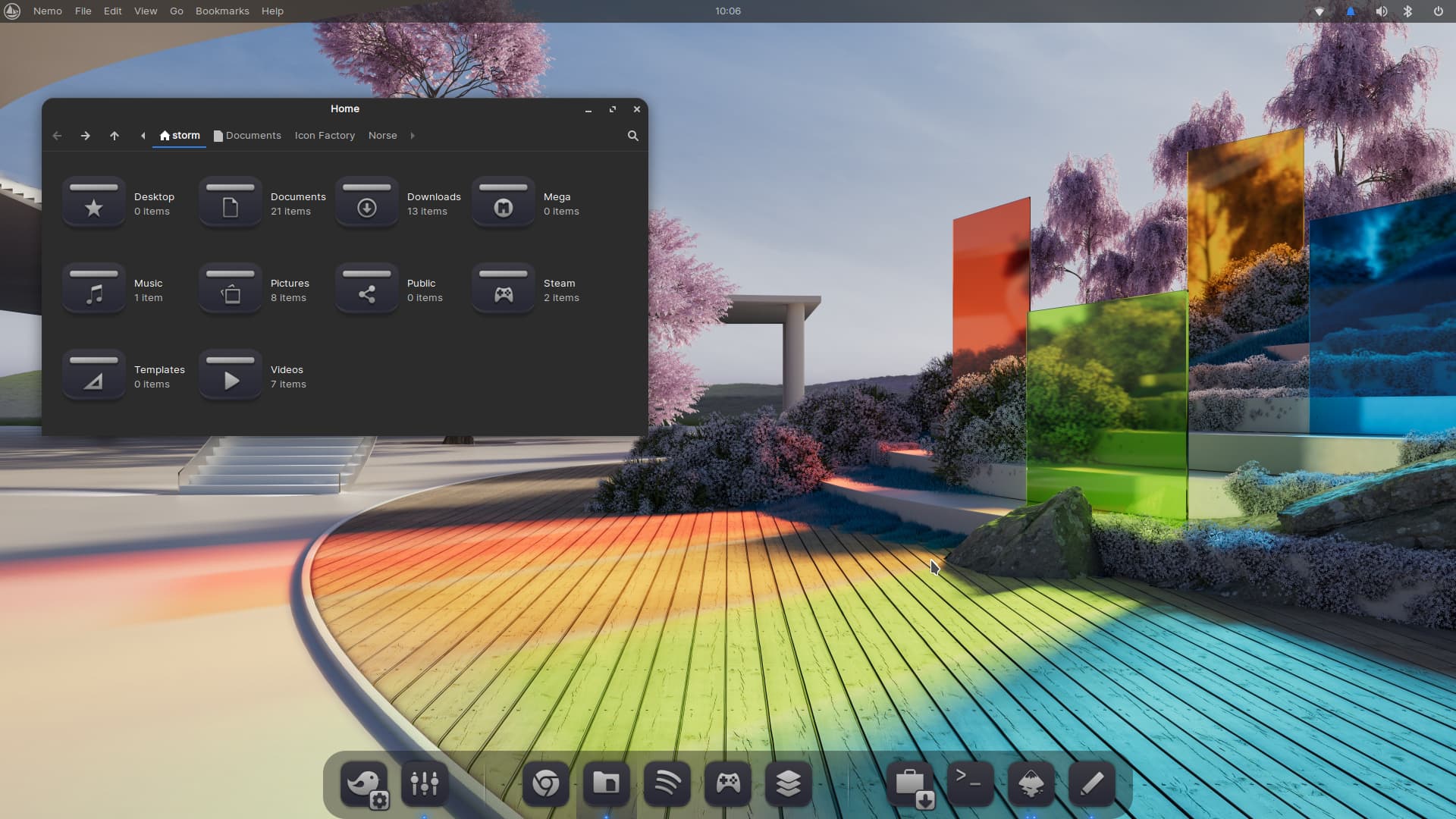1456x819 pixels.
Task: Open the Documents folder icon
Action: pos(230,202)
